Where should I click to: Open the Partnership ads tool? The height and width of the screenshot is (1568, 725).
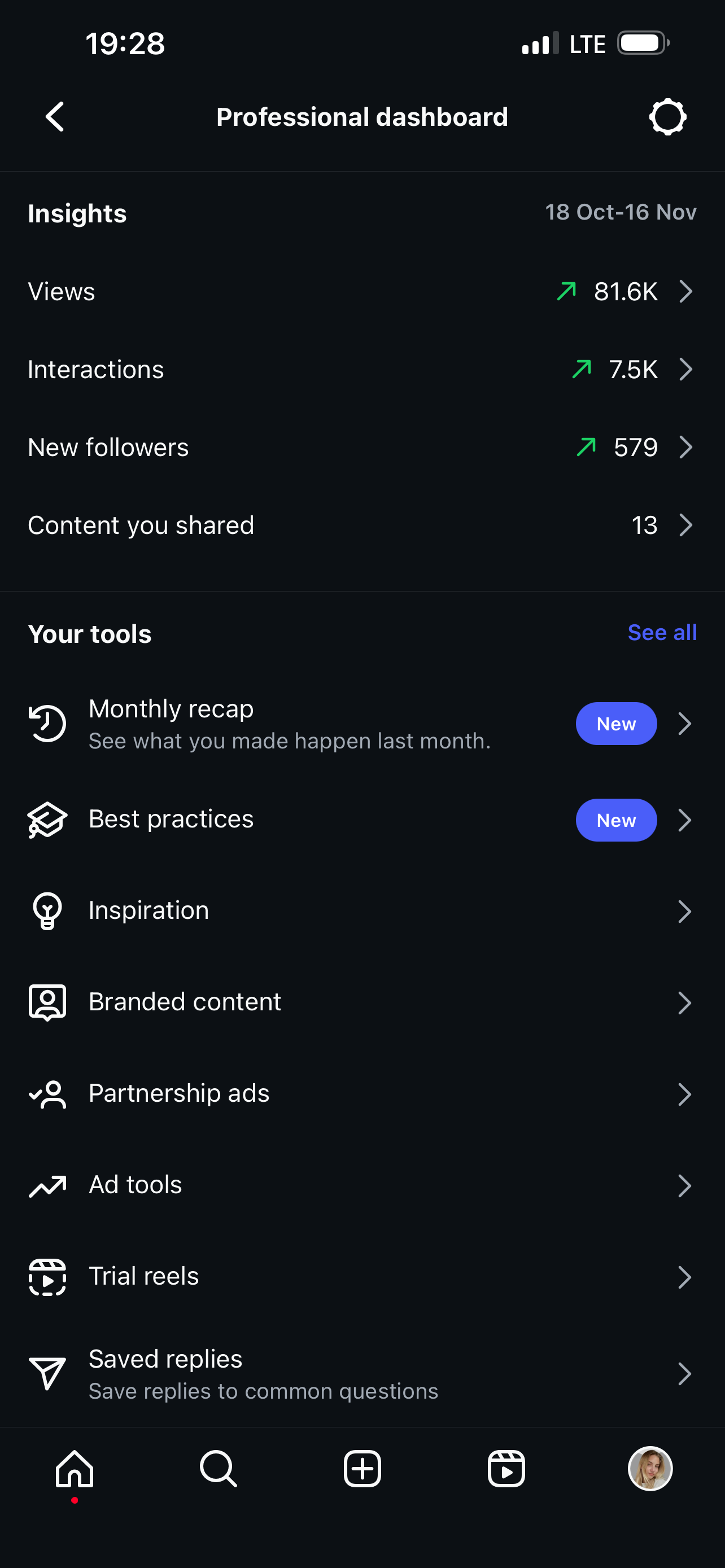[x=179, y=1094]
